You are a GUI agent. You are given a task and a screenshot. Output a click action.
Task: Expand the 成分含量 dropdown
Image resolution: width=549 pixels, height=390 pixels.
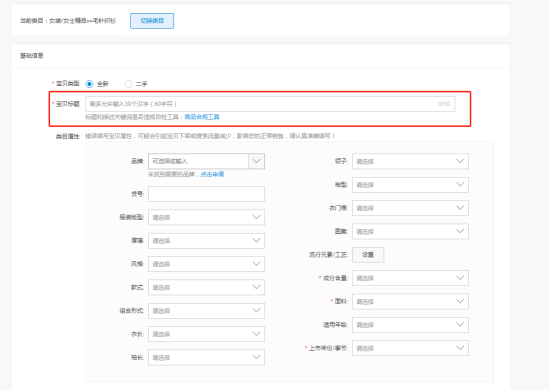coord(410,278)
